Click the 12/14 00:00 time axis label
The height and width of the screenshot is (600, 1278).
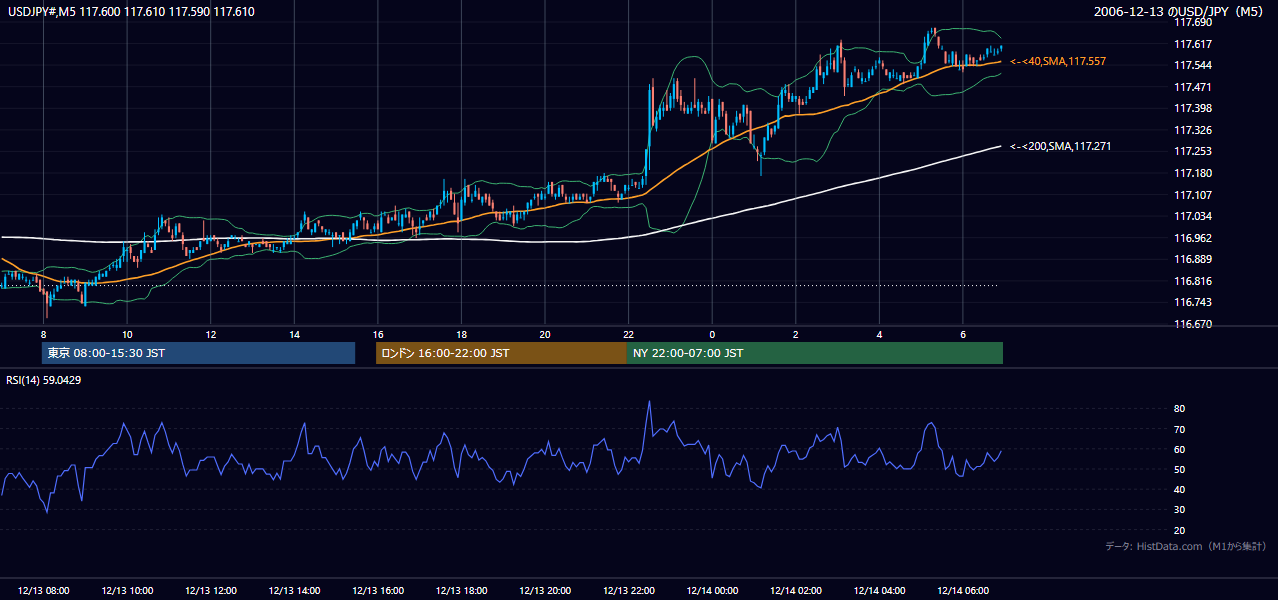[x=711, y=591]
